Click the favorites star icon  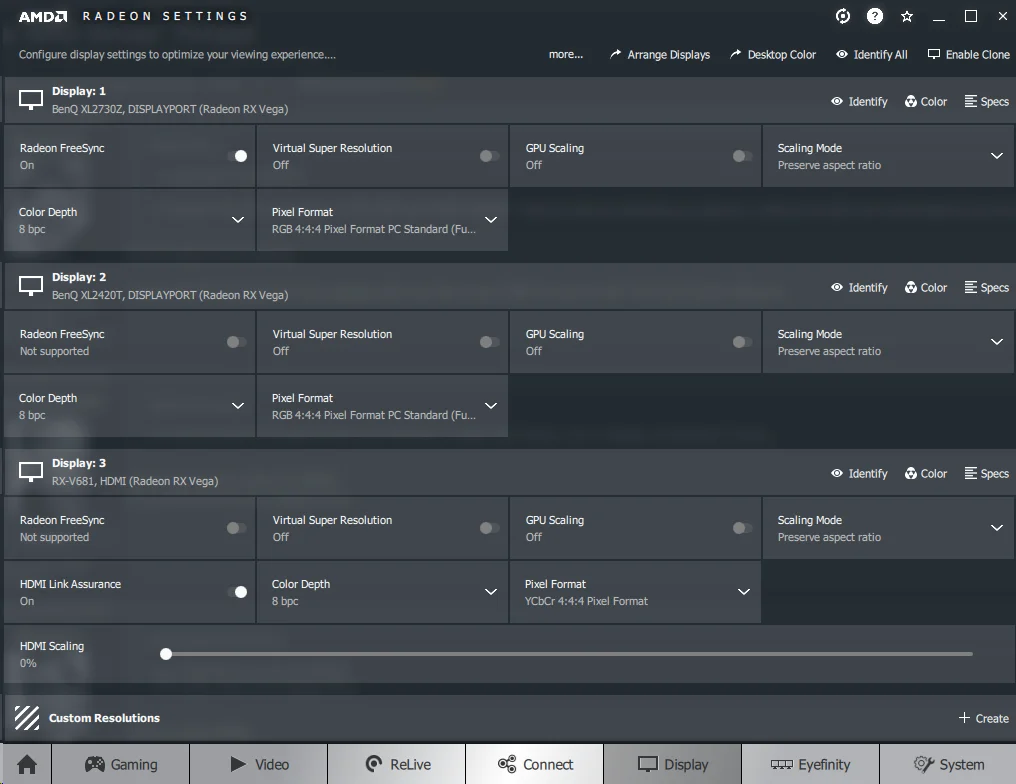click(906, 17)
